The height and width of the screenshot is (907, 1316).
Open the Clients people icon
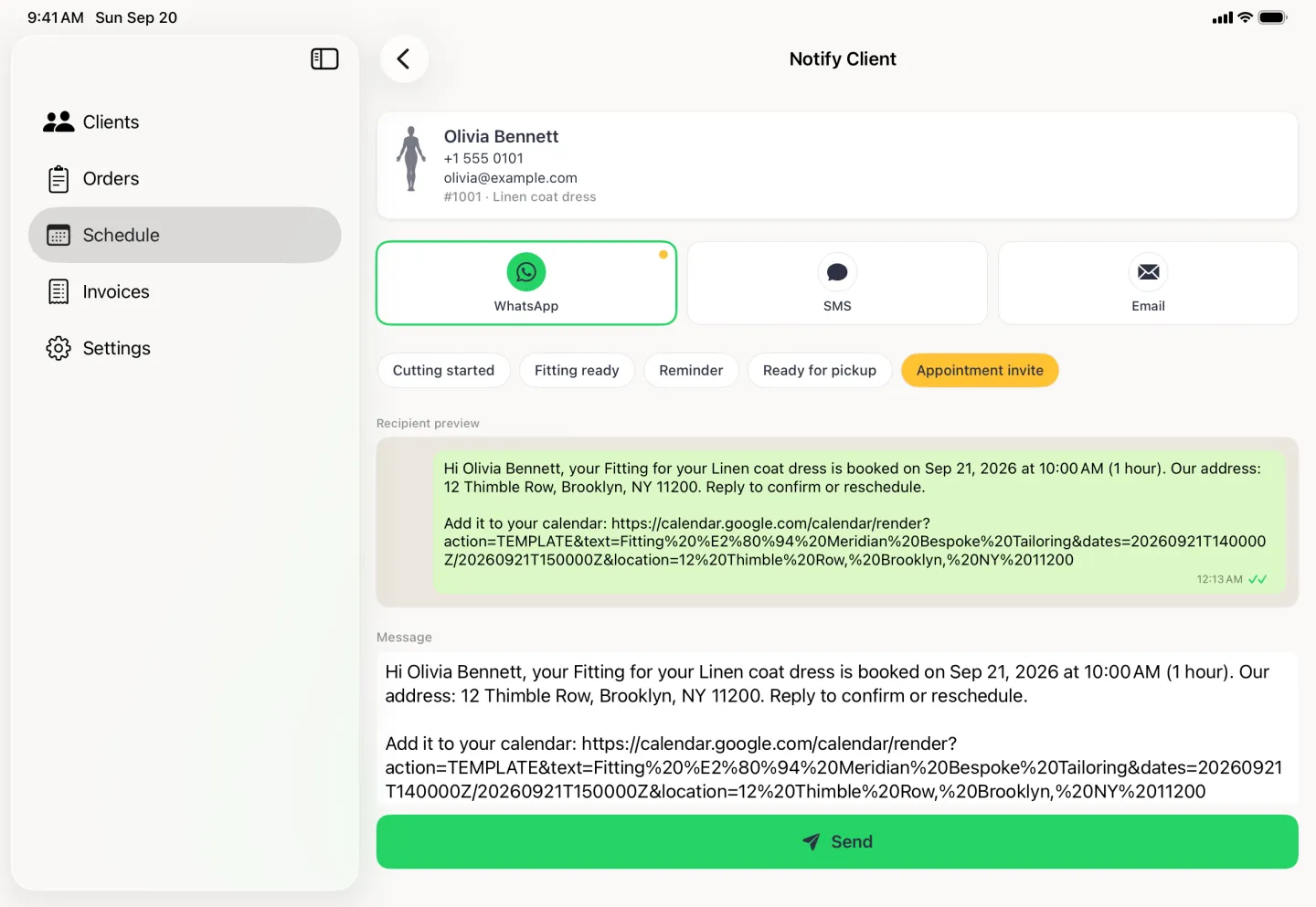click(58, 122)
